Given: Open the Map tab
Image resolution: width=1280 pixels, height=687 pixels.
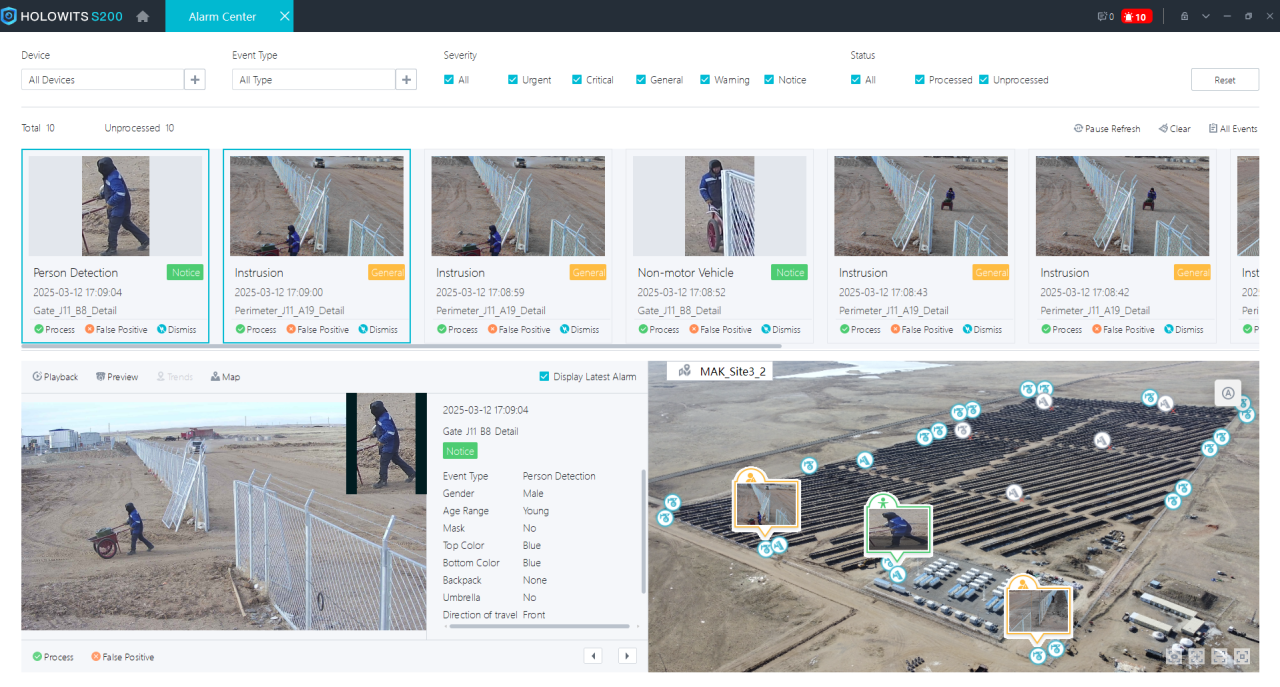Looking at the screenshot, I should click(225, 377).
